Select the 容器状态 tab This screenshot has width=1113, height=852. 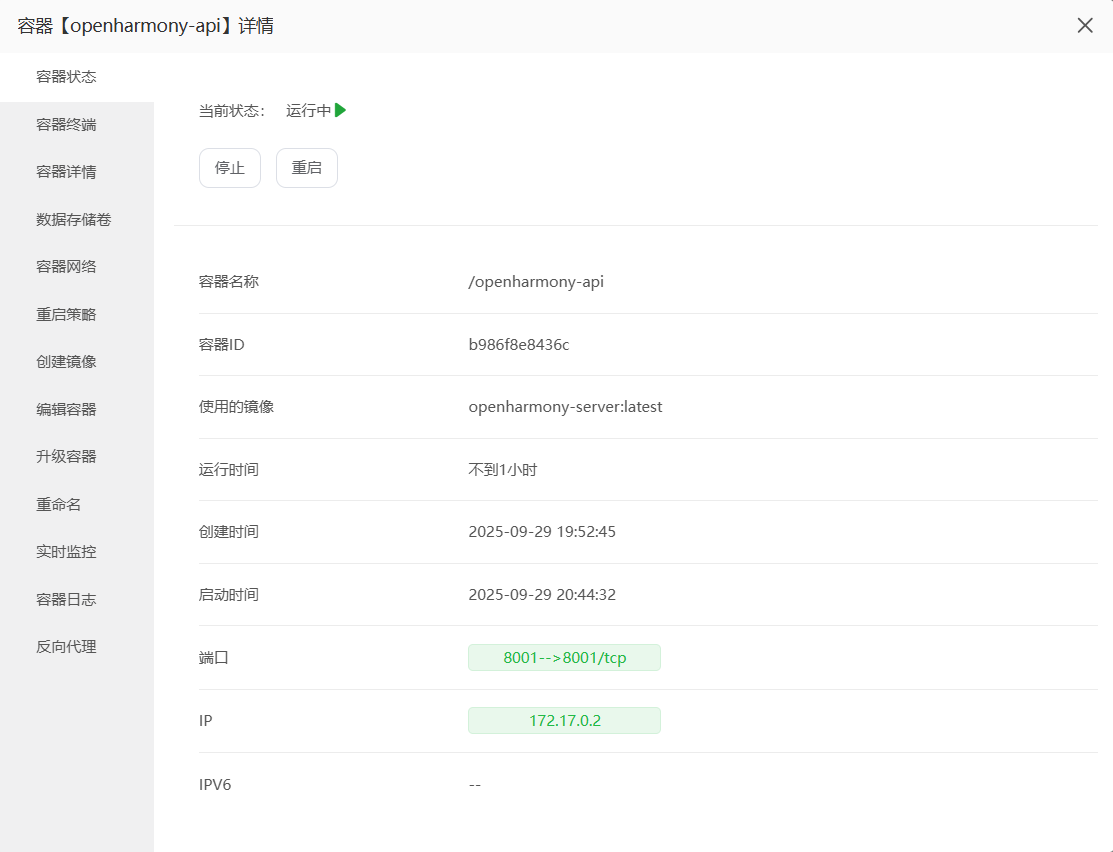coord(67,77)
